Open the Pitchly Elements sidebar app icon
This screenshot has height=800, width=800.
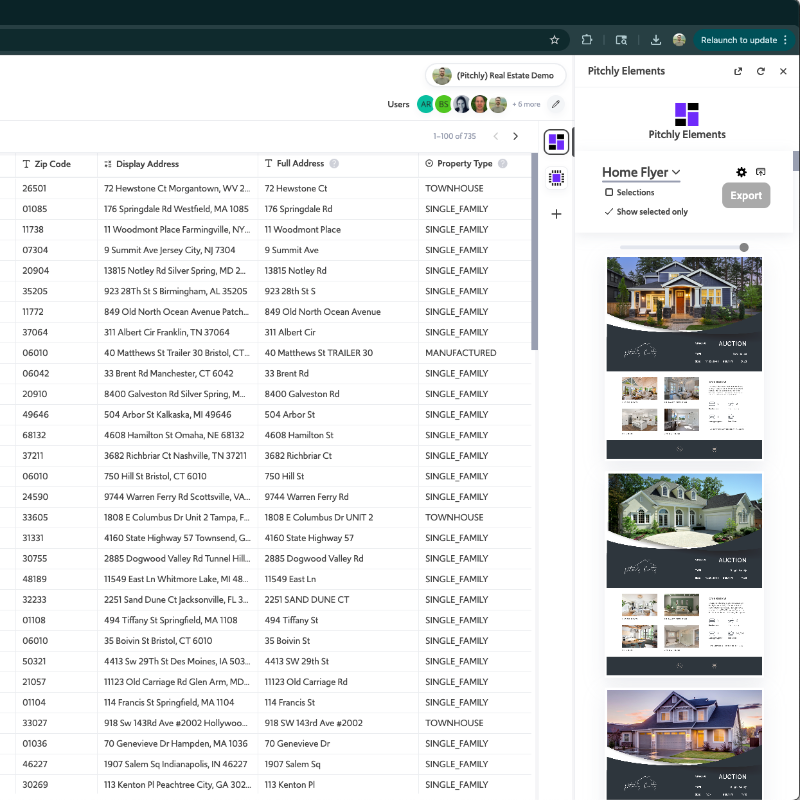(x=556, y=142)
